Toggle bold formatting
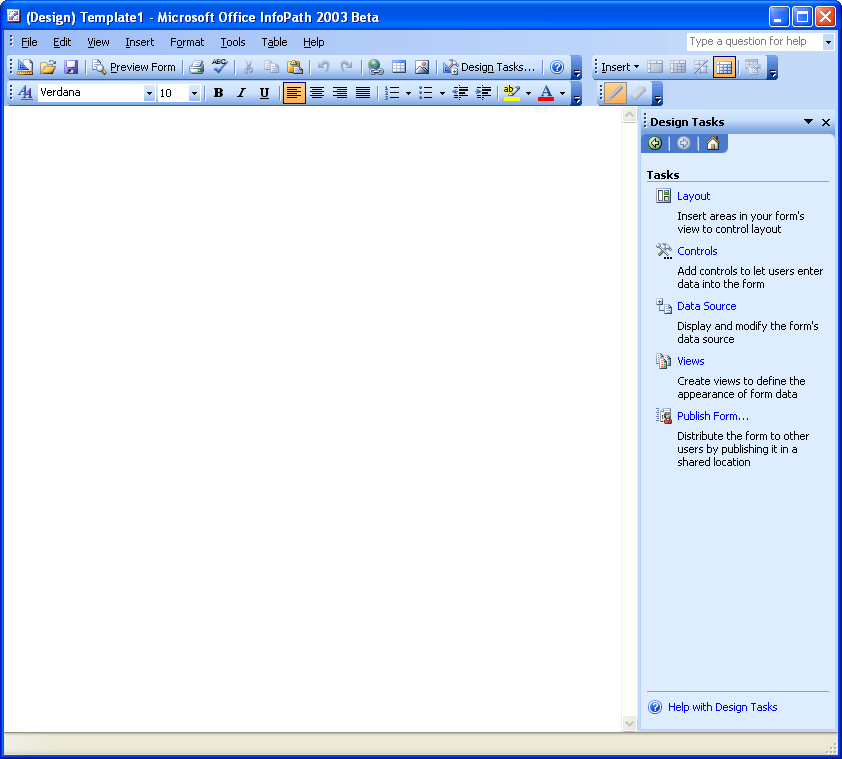Screen dimensions: 842x759 click(218, 92)
